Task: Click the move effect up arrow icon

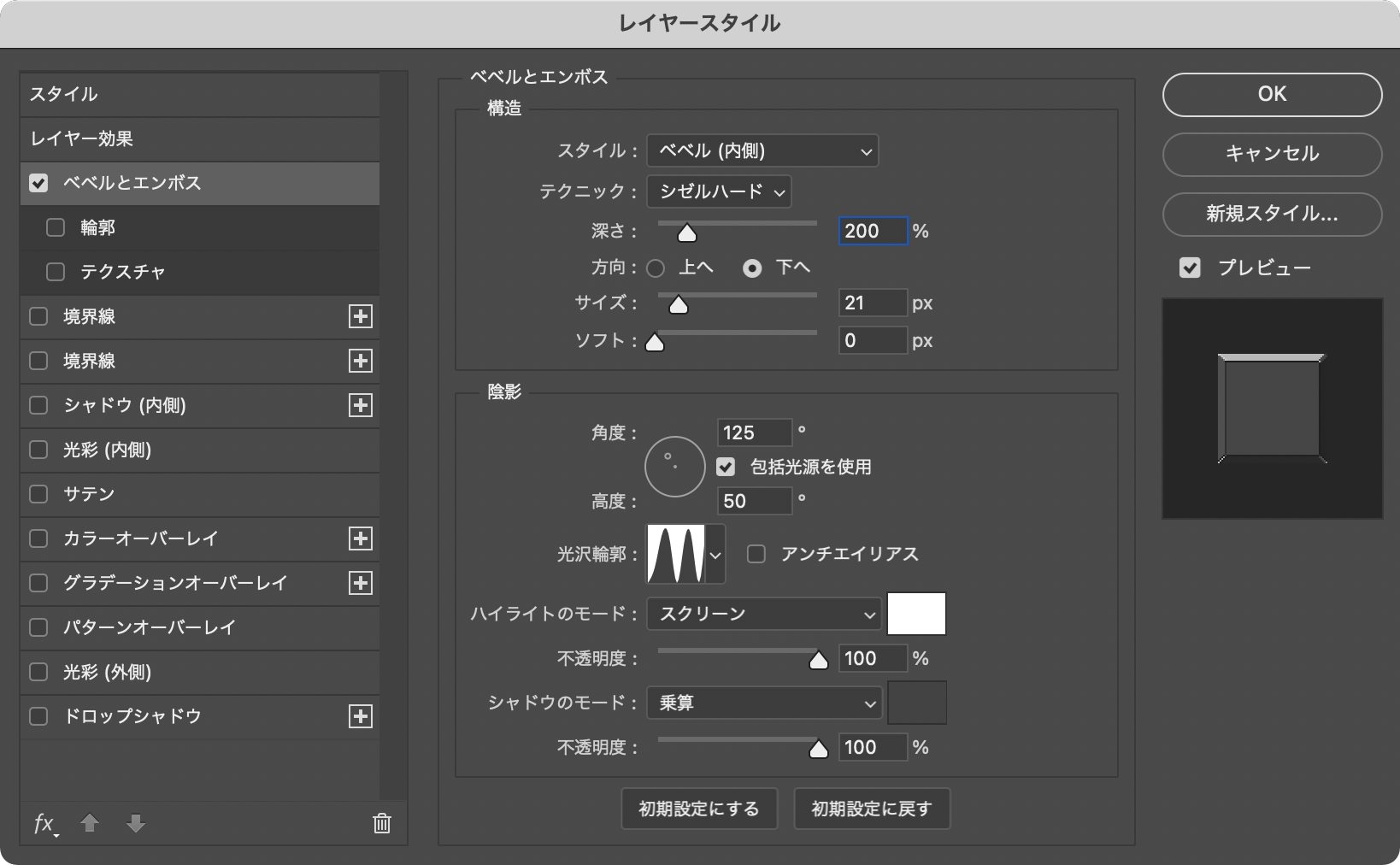Action: [x=90, y=823]
